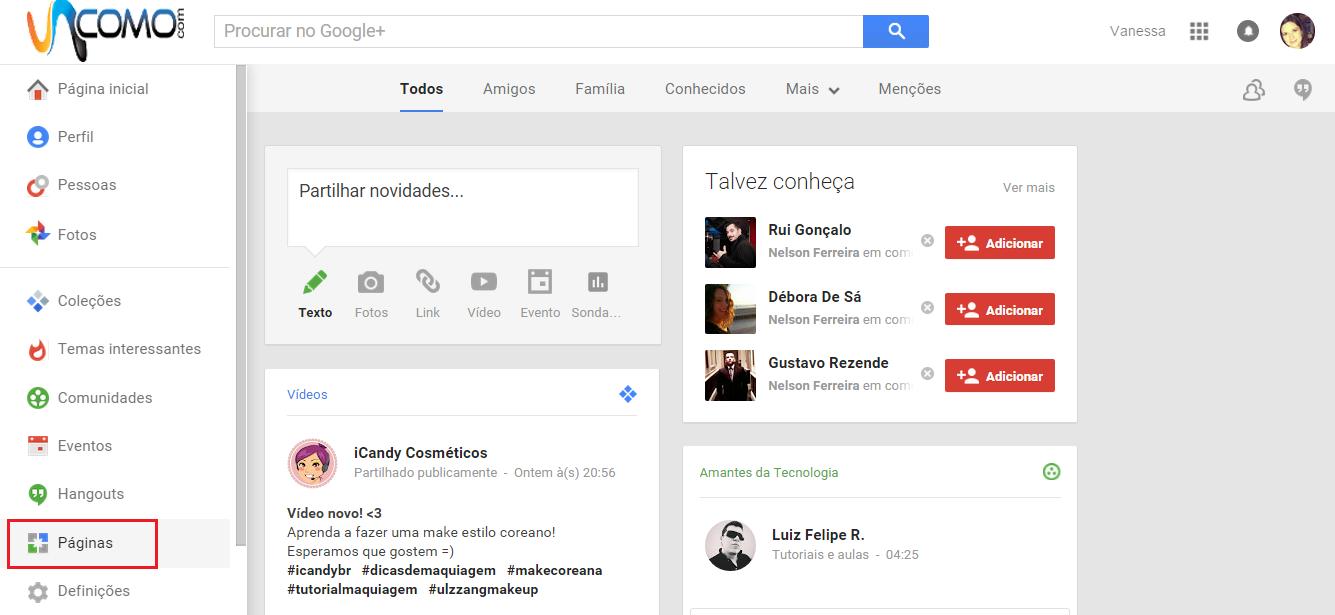Click the Sondagem poll icon
Screen dimensions: 1335x615
pyautogui.click(x=597, y=283)
